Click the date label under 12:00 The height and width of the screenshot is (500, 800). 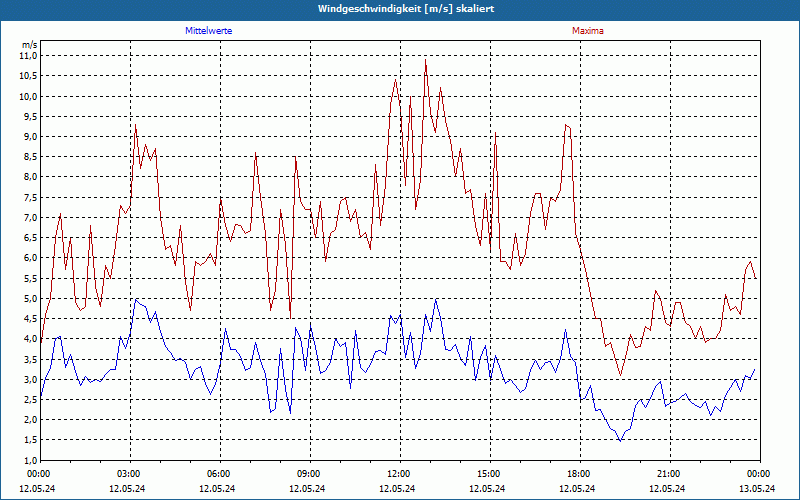397,488
